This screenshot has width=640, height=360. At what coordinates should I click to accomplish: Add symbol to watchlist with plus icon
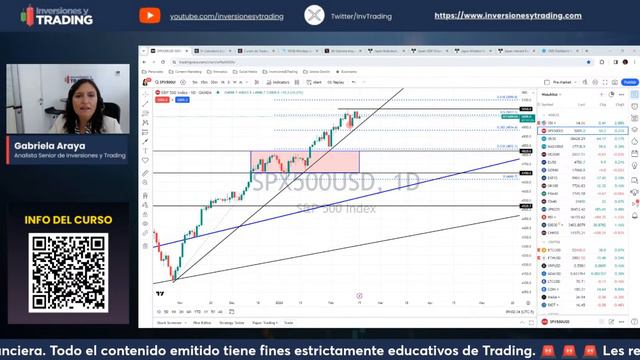coord(601,94)
